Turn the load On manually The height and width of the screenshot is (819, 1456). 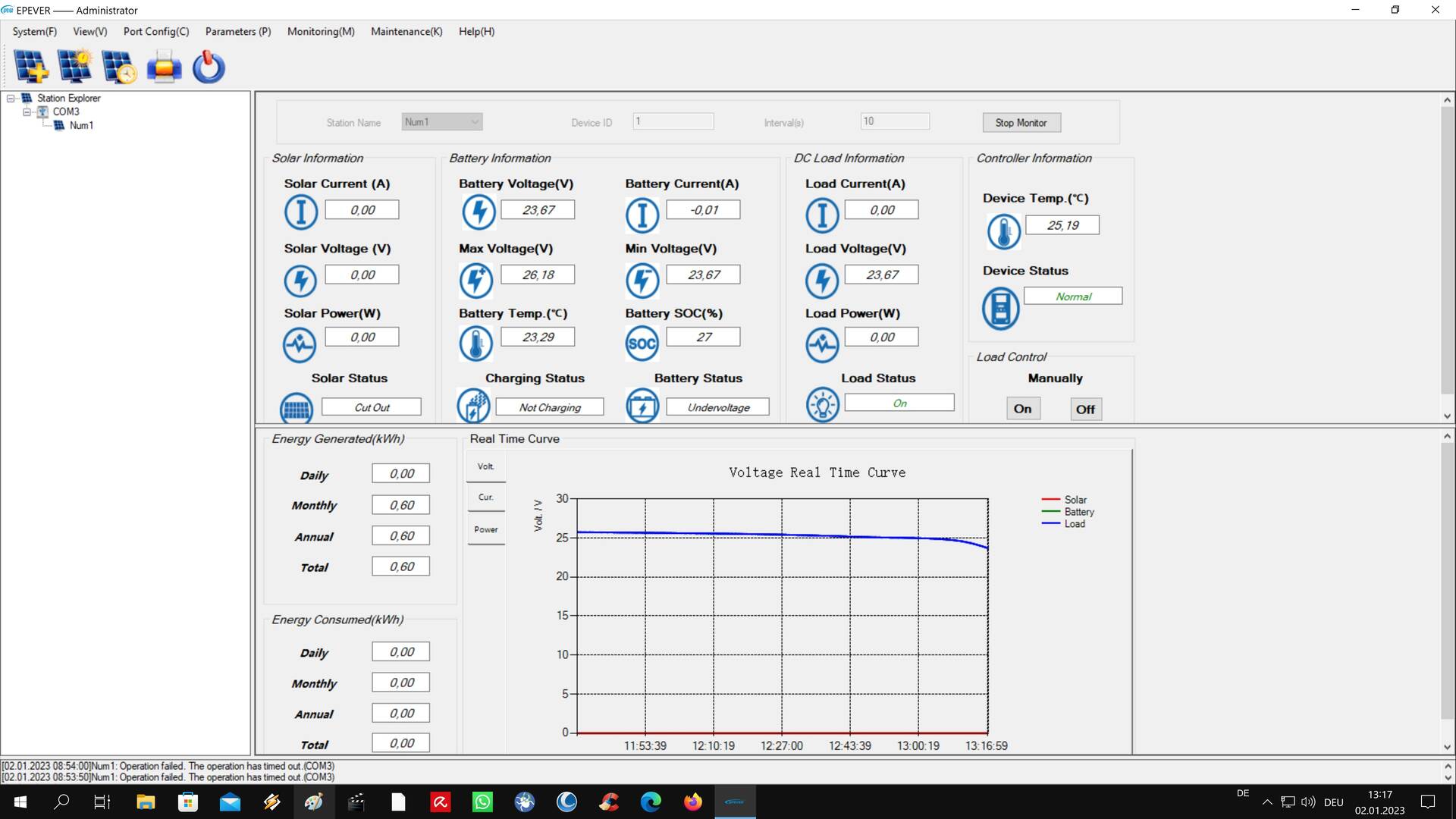click(1023, 409)
